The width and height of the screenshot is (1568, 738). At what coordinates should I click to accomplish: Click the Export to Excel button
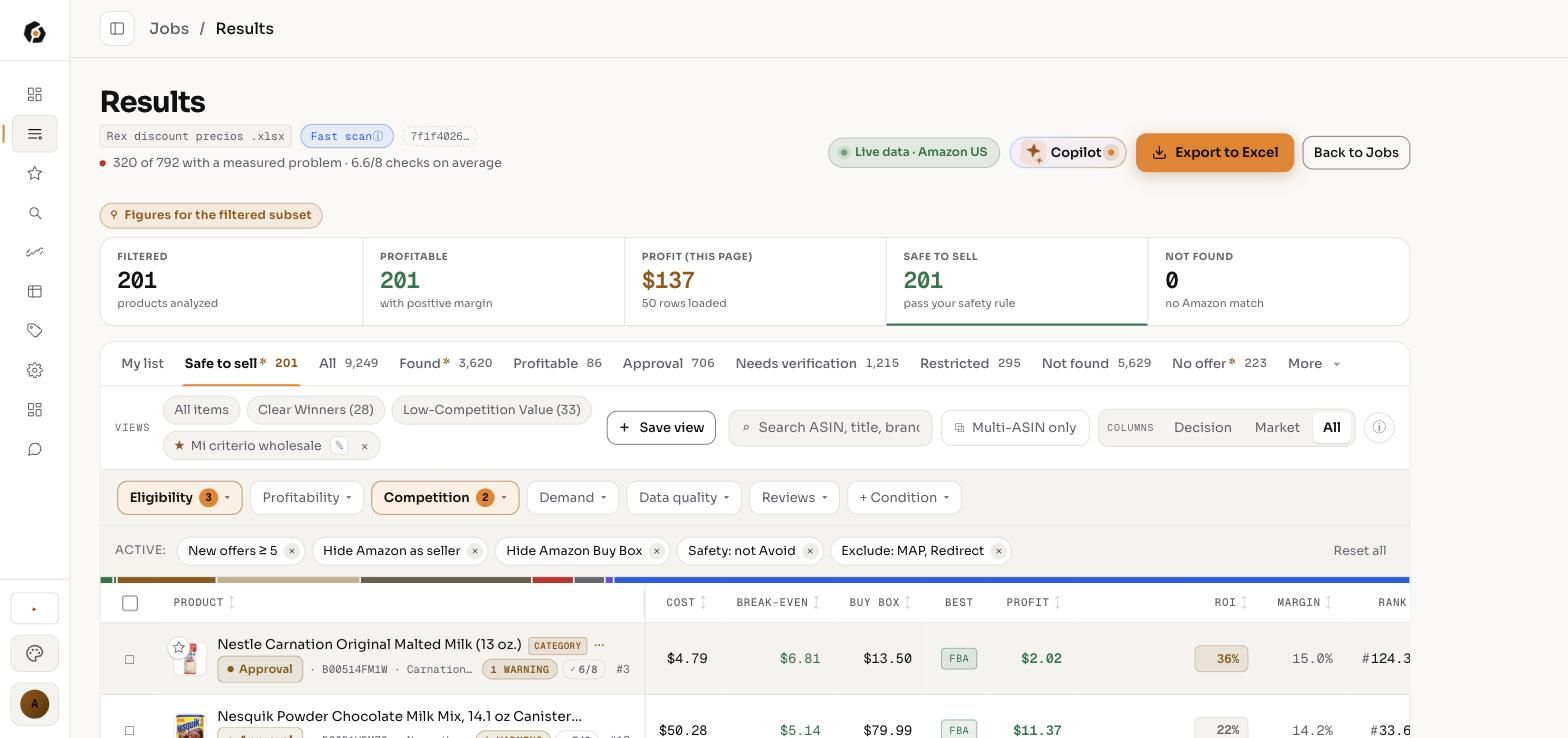[x=1215, y=152]
